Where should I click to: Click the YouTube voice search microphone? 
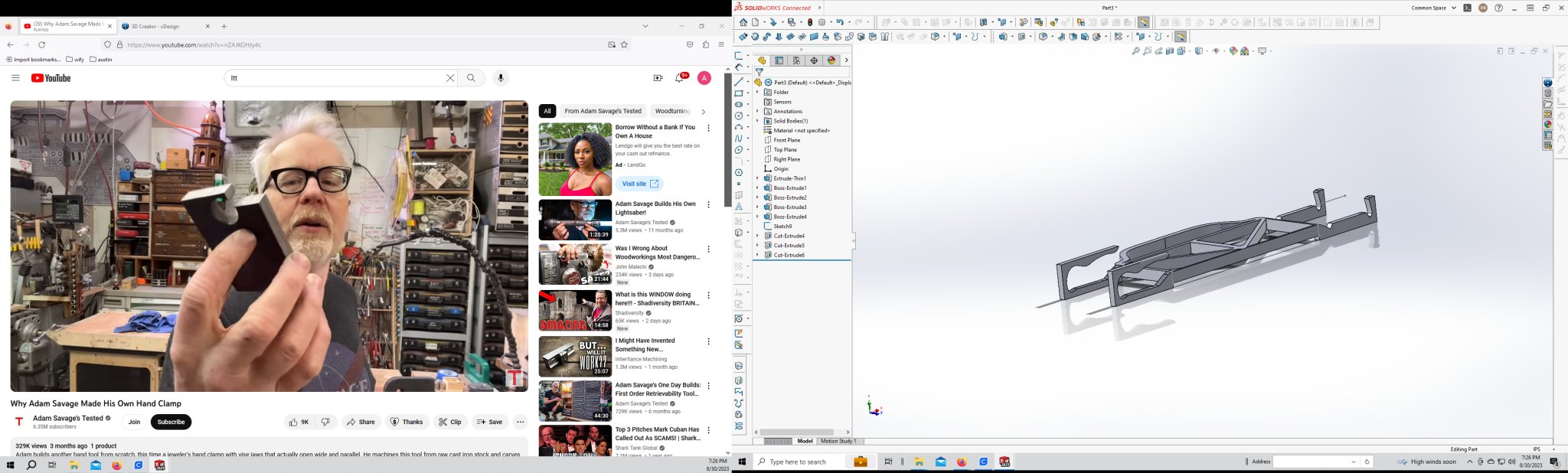click(501, 78)
